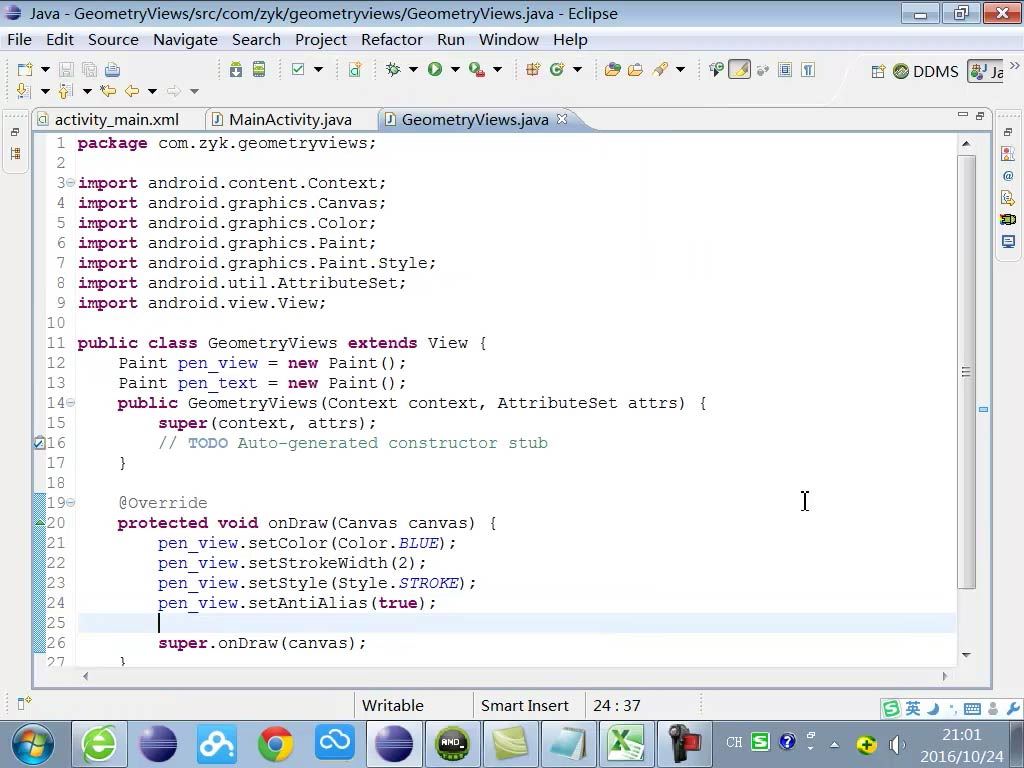
Task: Click horizontal scroll right arrow in editor
Action: [x=944, y=676]
